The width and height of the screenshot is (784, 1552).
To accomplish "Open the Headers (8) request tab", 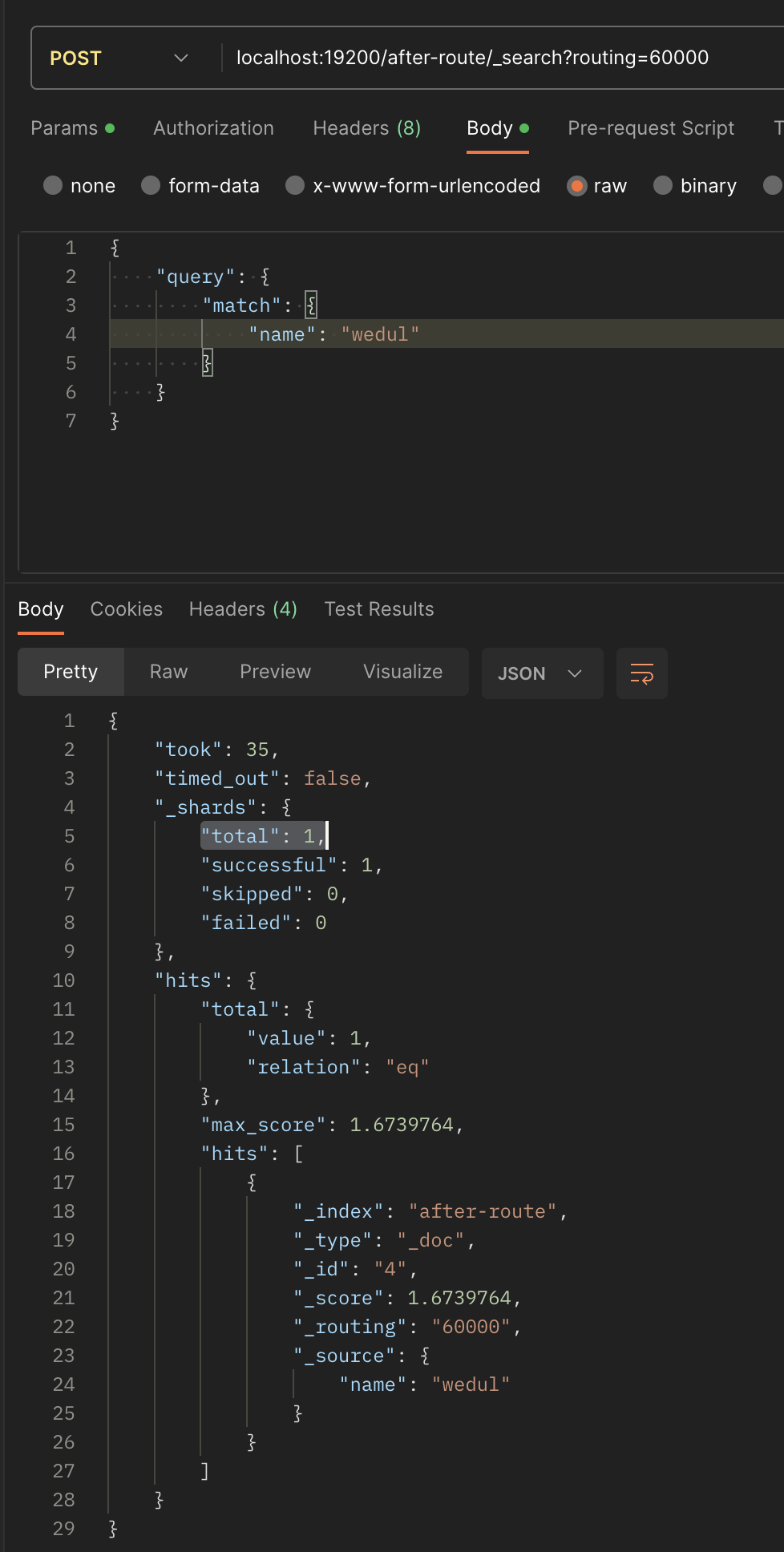I will (x=366, y=128).
